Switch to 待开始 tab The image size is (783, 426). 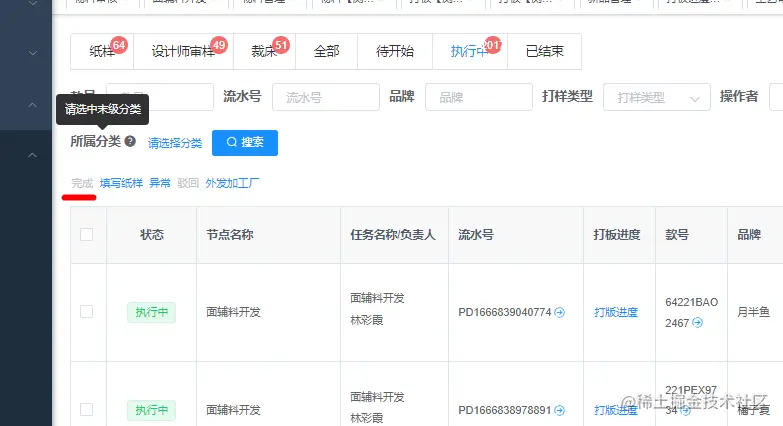click(x=394, y=51)
